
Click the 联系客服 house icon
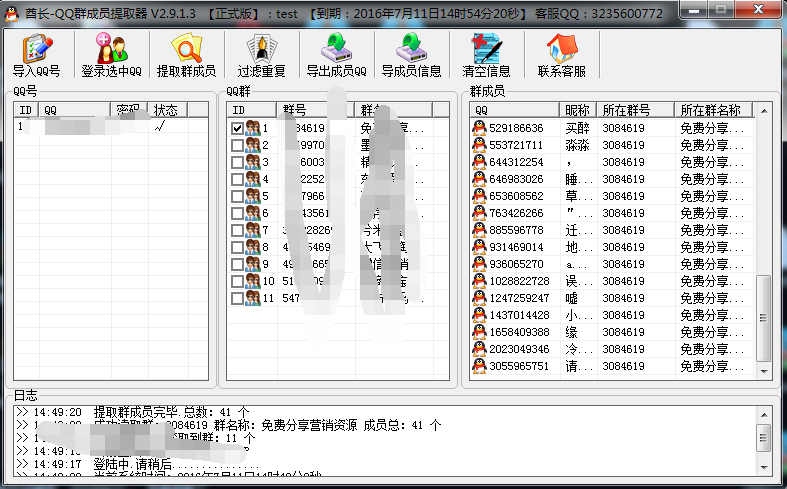(x=562, y=48)
